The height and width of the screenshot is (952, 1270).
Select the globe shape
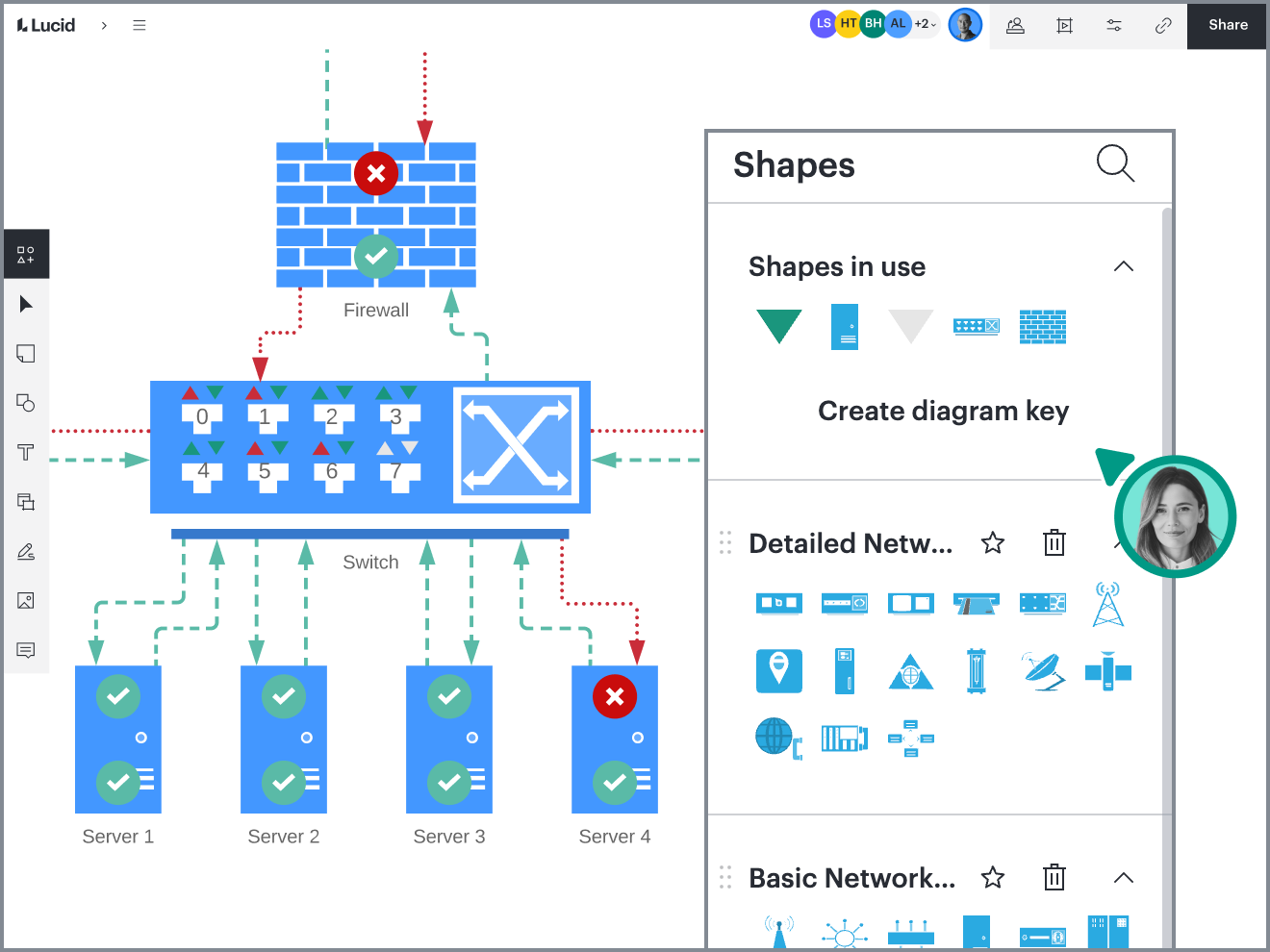pyautogui.click(x=778, y=739)
